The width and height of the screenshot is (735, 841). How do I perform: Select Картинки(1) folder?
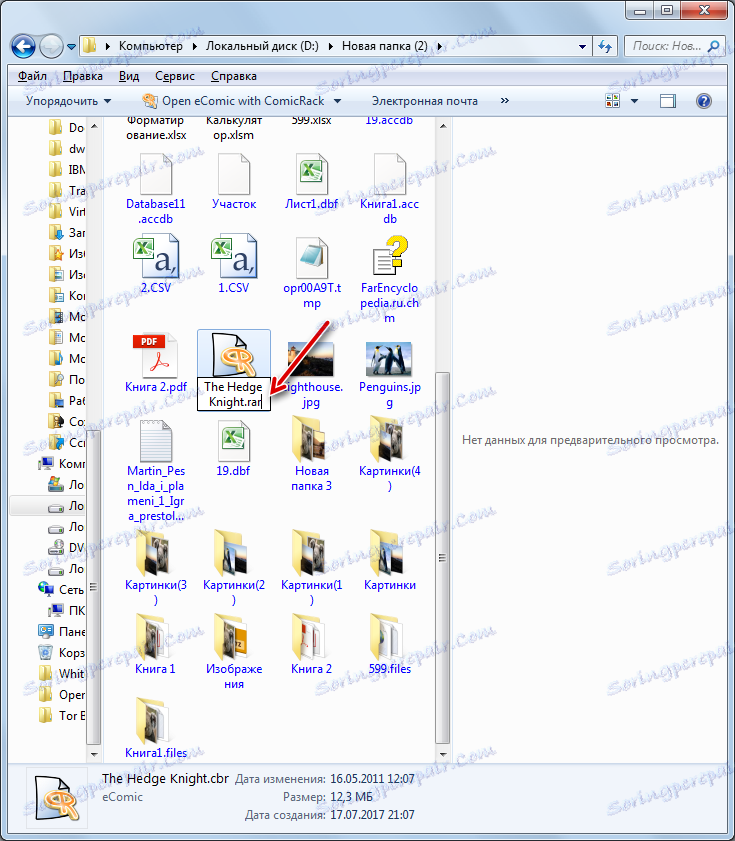point(311,569)
